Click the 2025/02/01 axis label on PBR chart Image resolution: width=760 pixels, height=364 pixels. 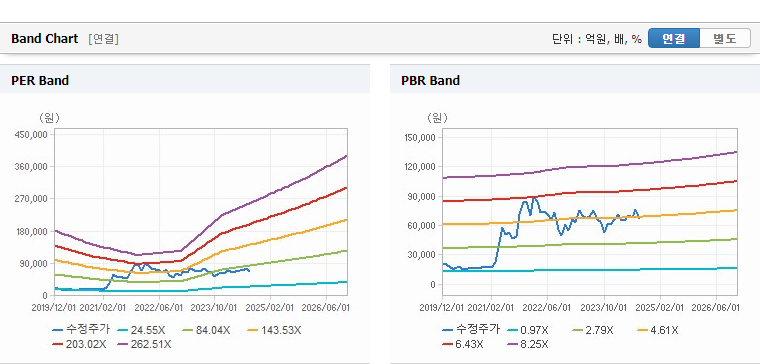(x=660, y=307)
